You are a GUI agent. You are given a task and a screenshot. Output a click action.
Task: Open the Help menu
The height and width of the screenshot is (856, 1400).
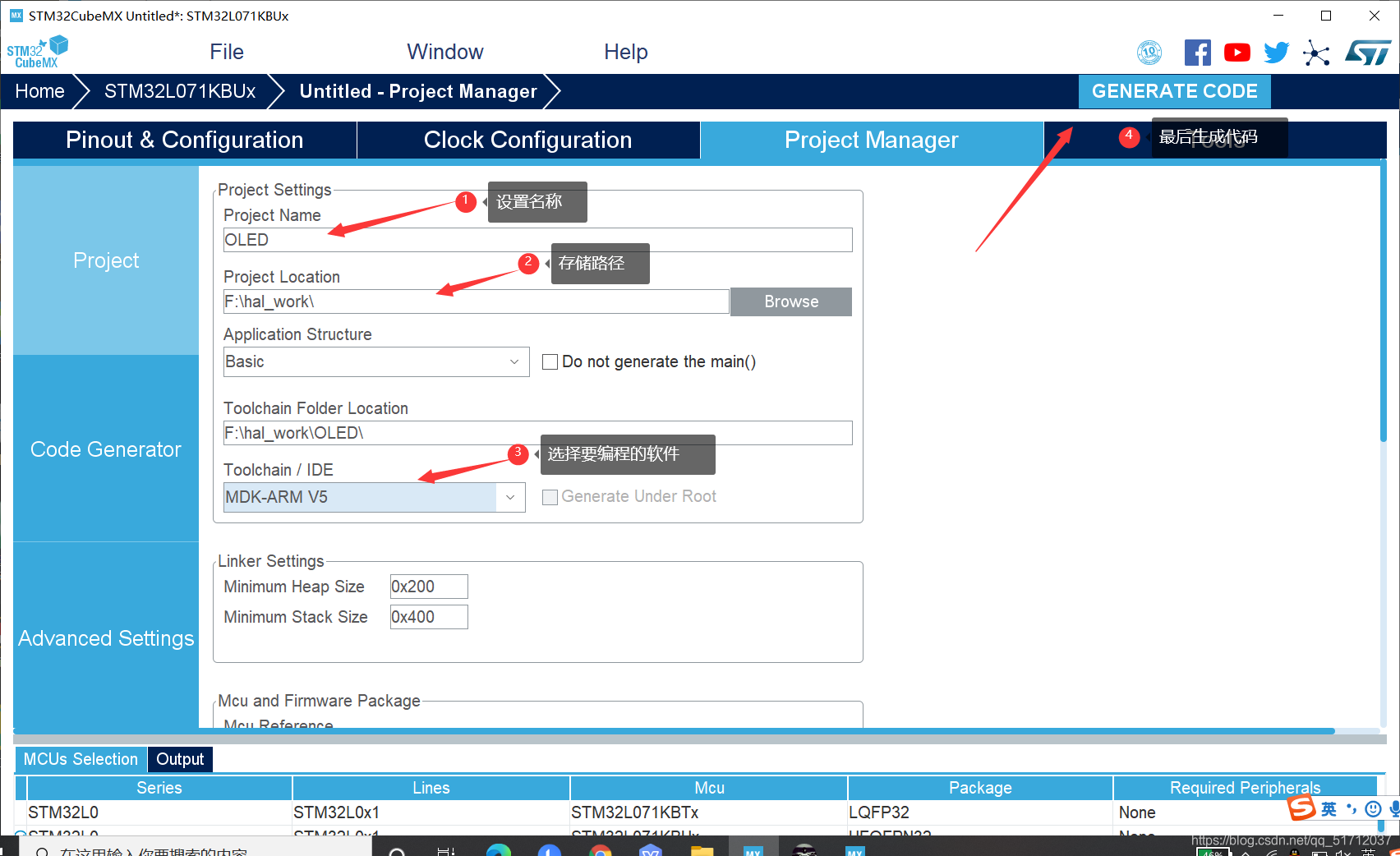point(626,52)
